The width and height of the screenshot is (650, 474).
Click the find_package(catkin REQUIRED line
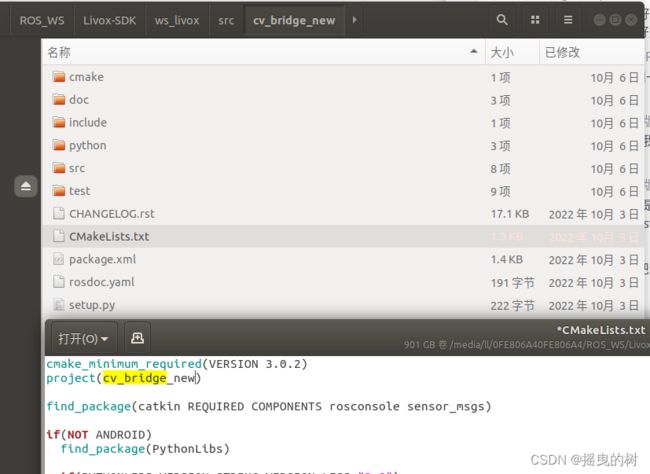(269, 406)
